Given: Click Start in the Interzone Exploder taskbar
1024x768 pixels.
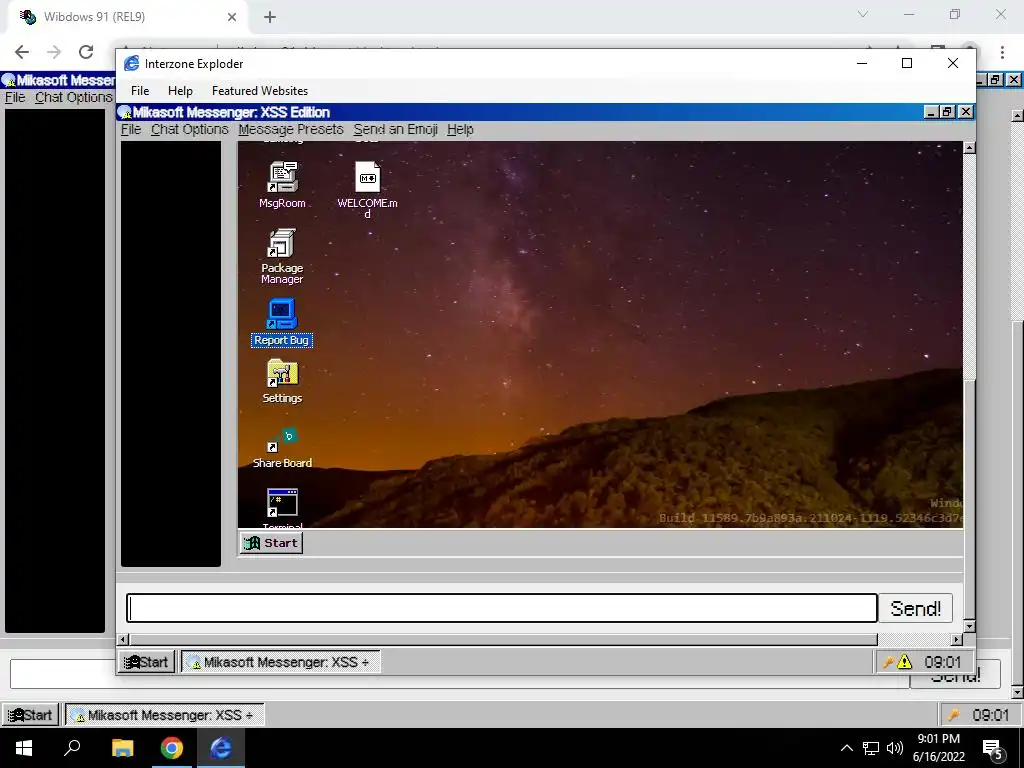Looking at the screenshot, I should [147, 662].
